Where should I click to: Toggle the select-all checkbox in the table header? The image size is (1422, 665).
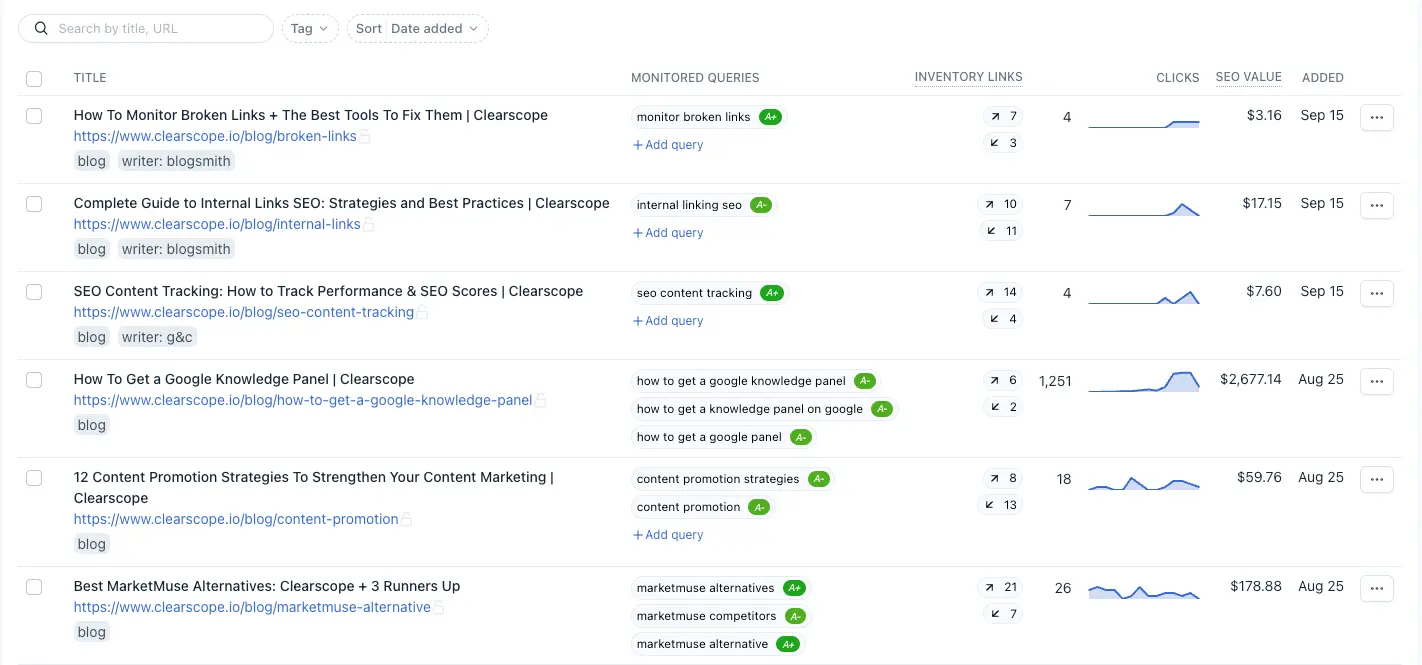34,78
